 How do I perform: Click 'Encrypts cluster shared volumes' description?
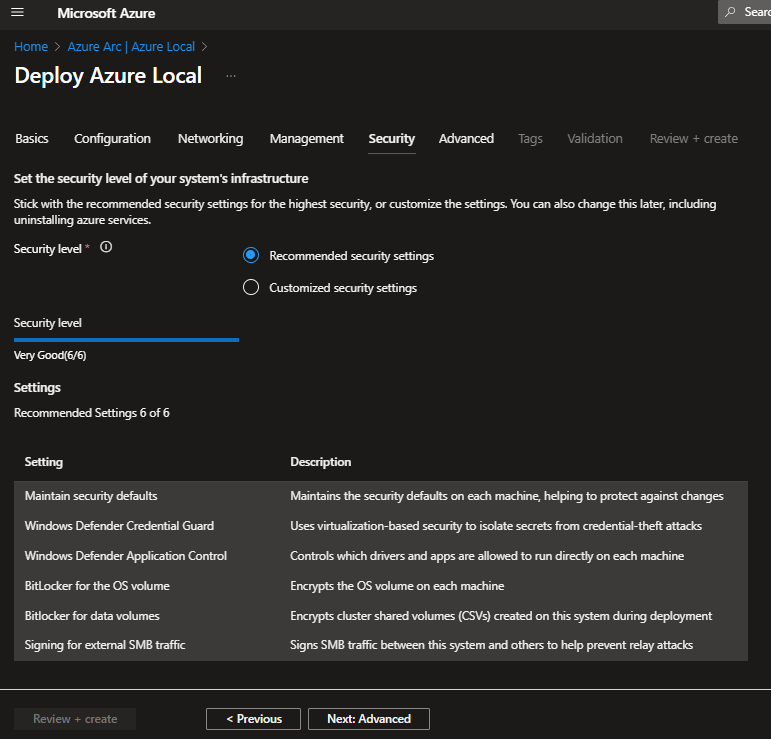(501, 616)
